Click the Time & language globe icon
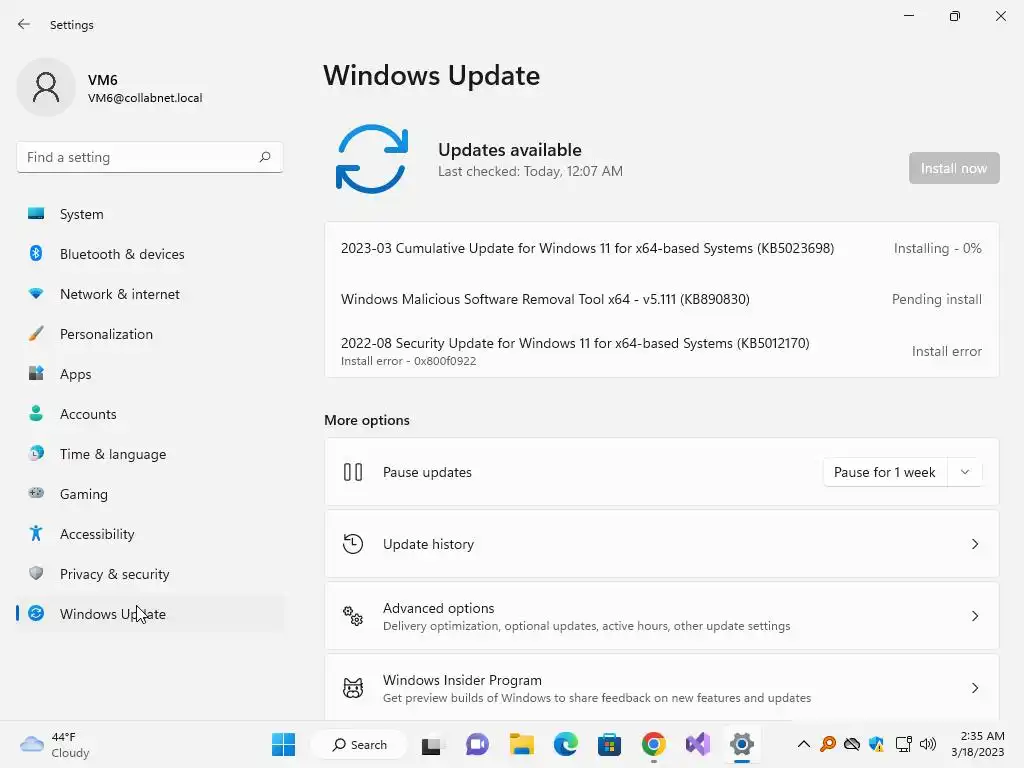Image resolution: width=1024 pixels, height=768 pixels. pyautogui.click(x=36, y=453)
